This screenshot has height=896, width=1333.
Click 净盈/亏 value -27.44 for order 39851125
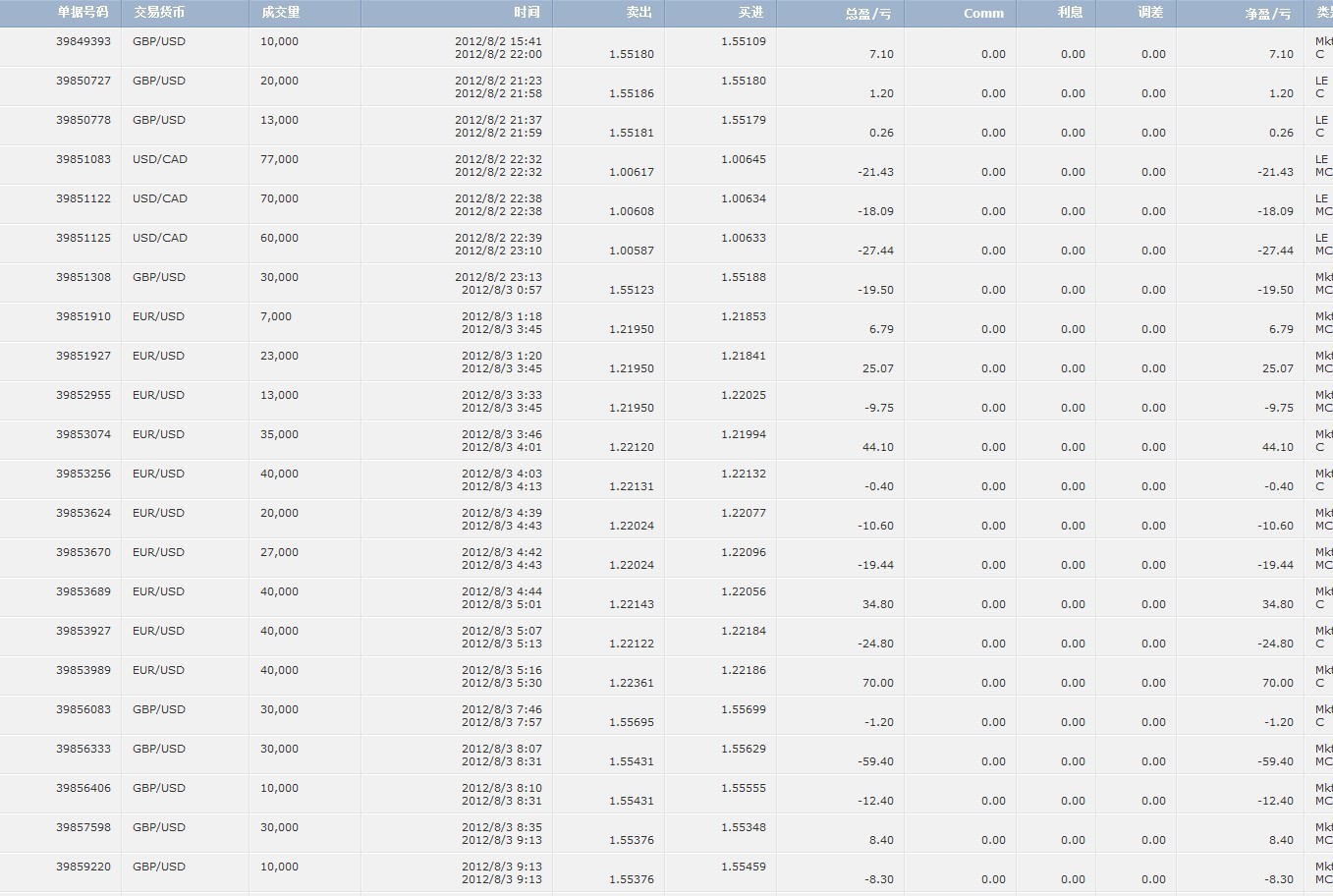pos(1276,251)
